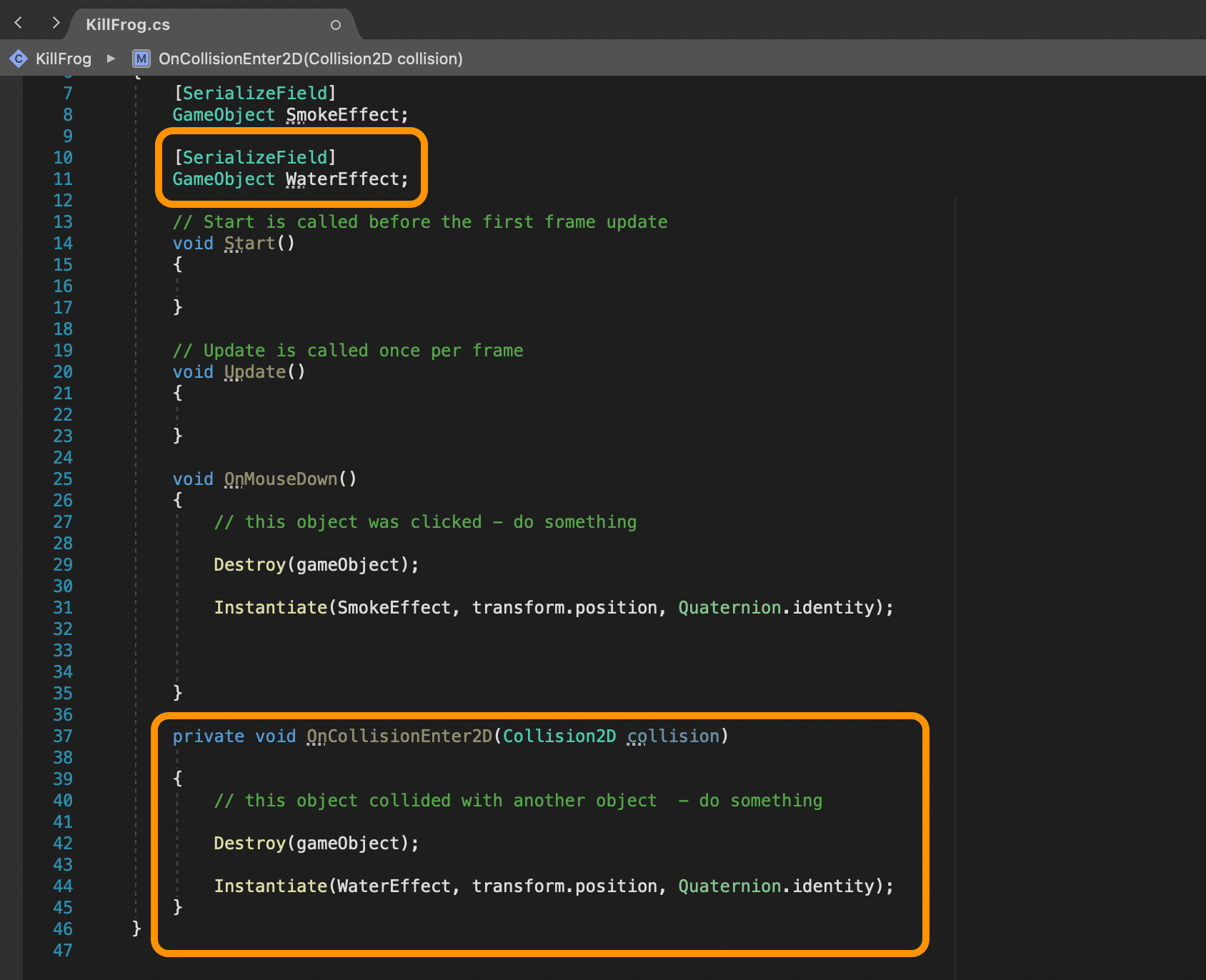
Task: Select the WaterEffect field name
Action: [x=345, y=179]
